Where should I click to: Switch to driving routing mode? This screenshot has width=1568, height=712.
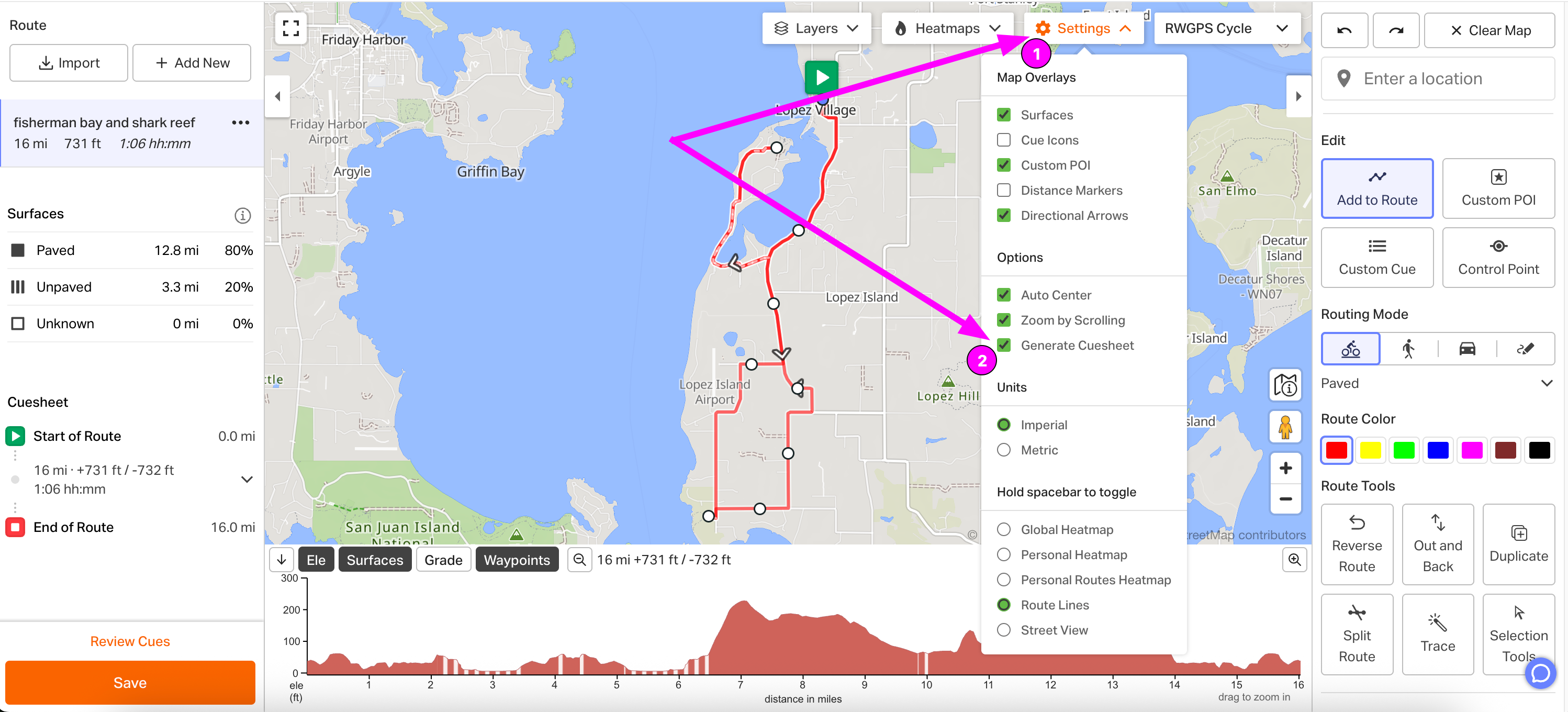click(1467, 348)
